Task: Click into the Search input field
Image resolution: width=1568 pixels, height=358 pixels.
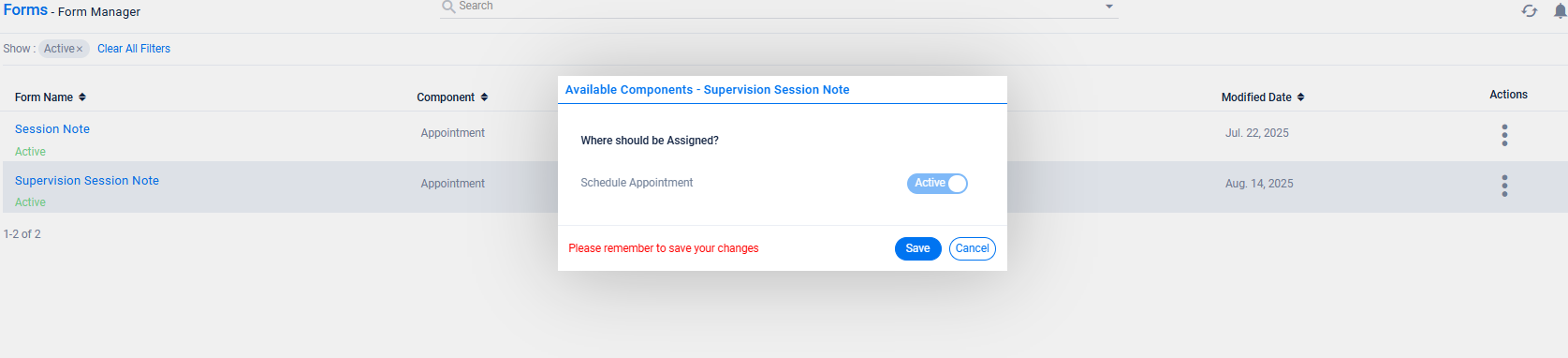Action: tap(777, 7)
